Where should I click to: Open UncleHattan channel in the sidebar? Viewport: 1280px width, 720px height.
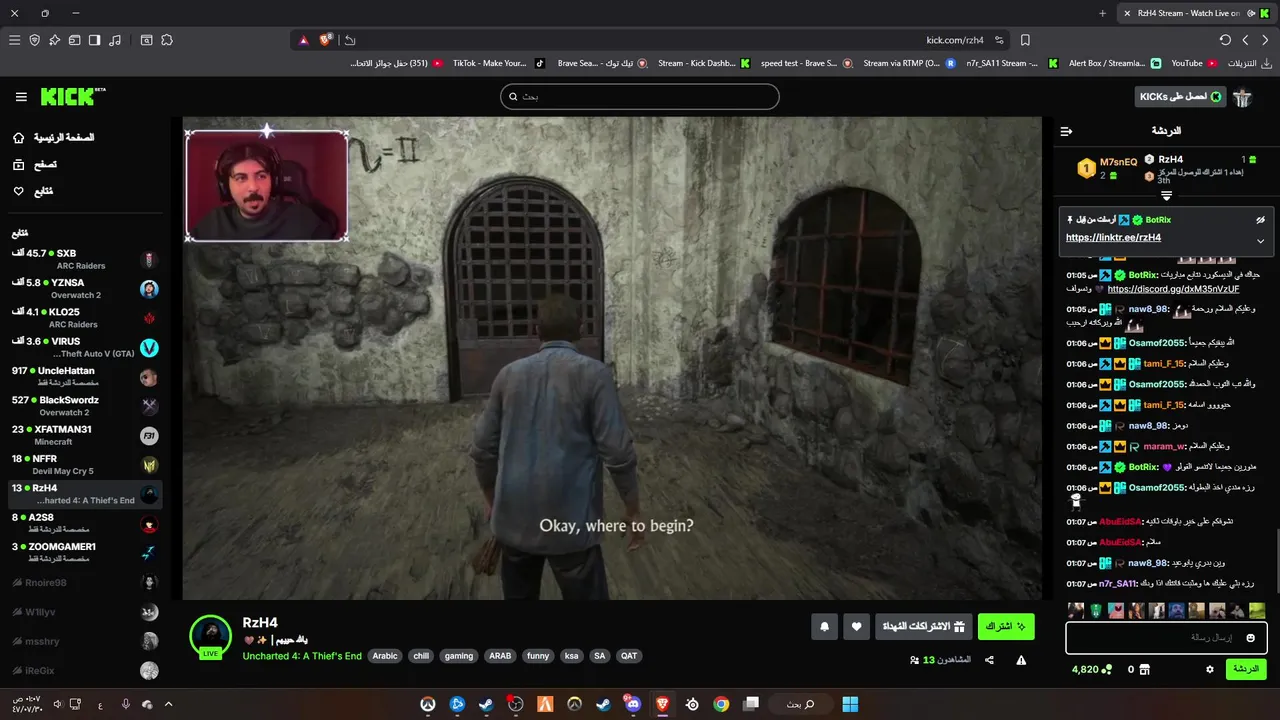tap(85, 377)
